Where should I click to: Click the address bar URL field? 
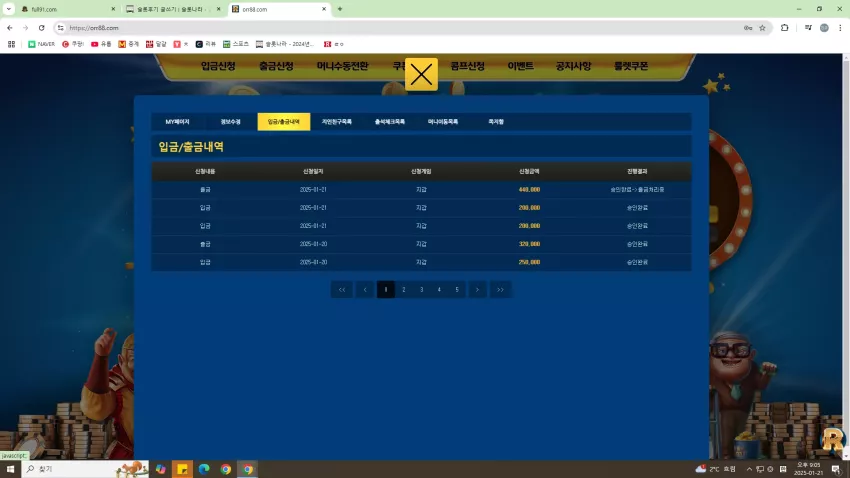point(401,28)
